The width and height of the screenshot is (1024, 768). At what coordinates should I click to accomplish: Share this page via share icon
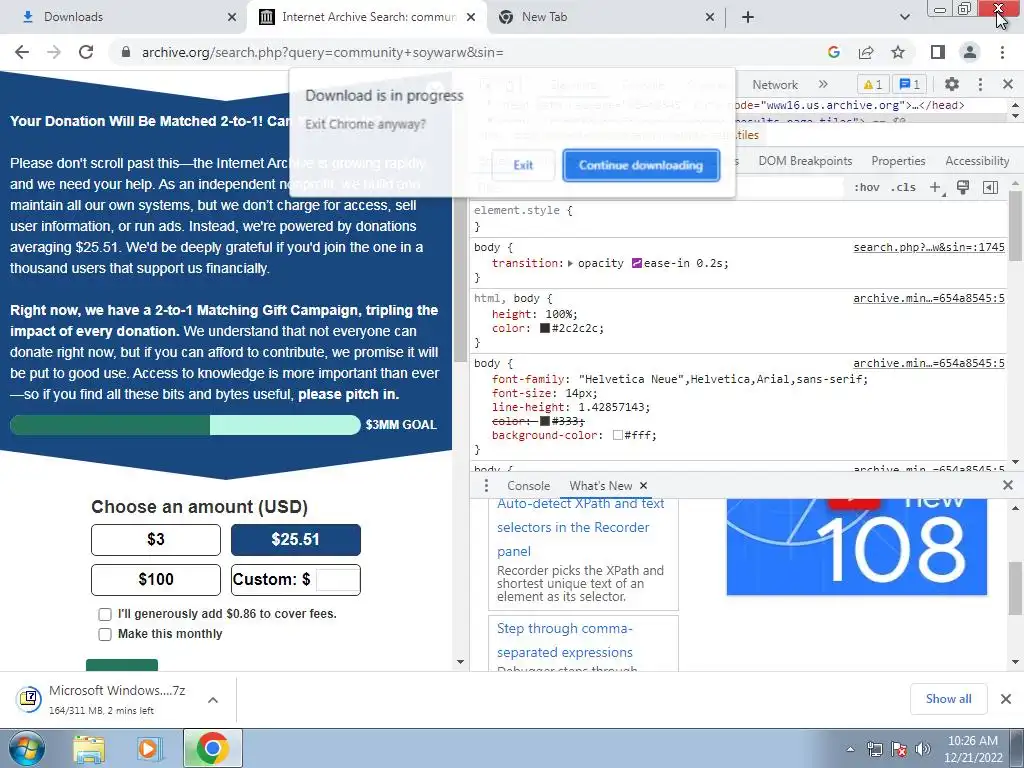tap(866, 52)
